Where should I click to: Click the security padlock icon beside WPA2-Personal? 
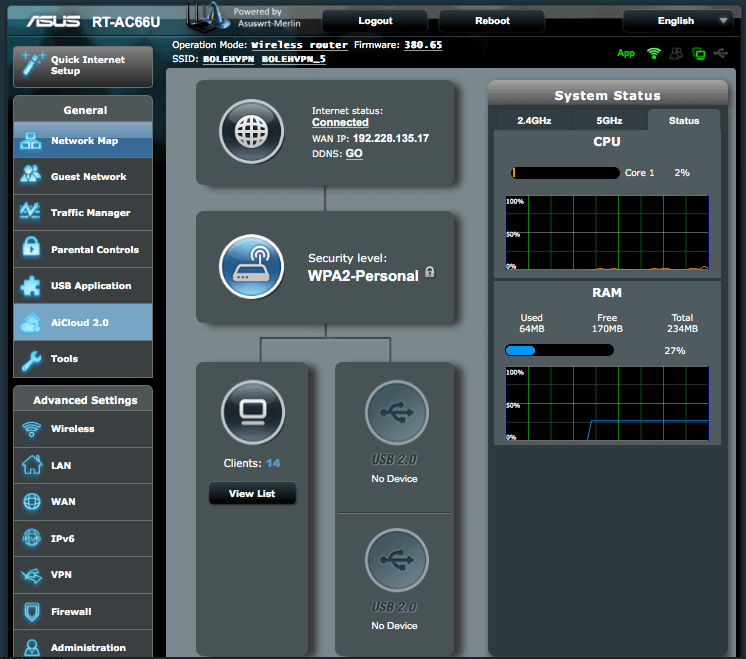tap(430, 272)
